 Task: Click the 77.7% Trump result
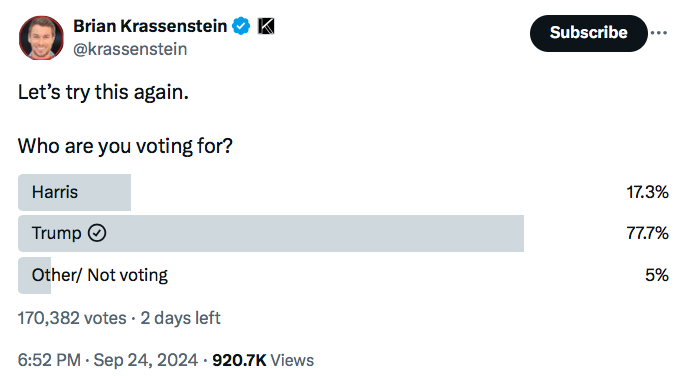(x=647, y=233)
